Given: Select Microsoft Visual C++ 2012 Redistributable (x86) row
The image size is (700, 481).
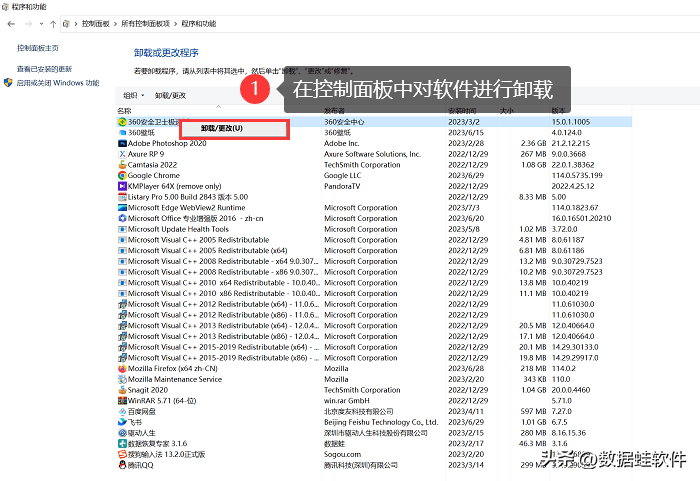Looking at the screenshot, I should (374, 315).
